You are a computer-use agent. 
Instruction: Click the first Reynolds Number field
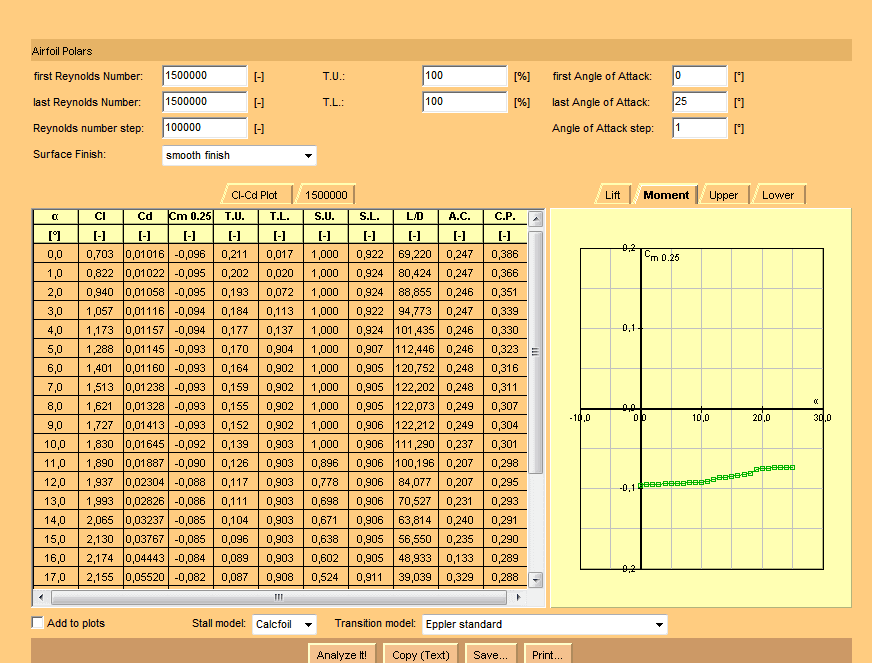pos(204,76)
